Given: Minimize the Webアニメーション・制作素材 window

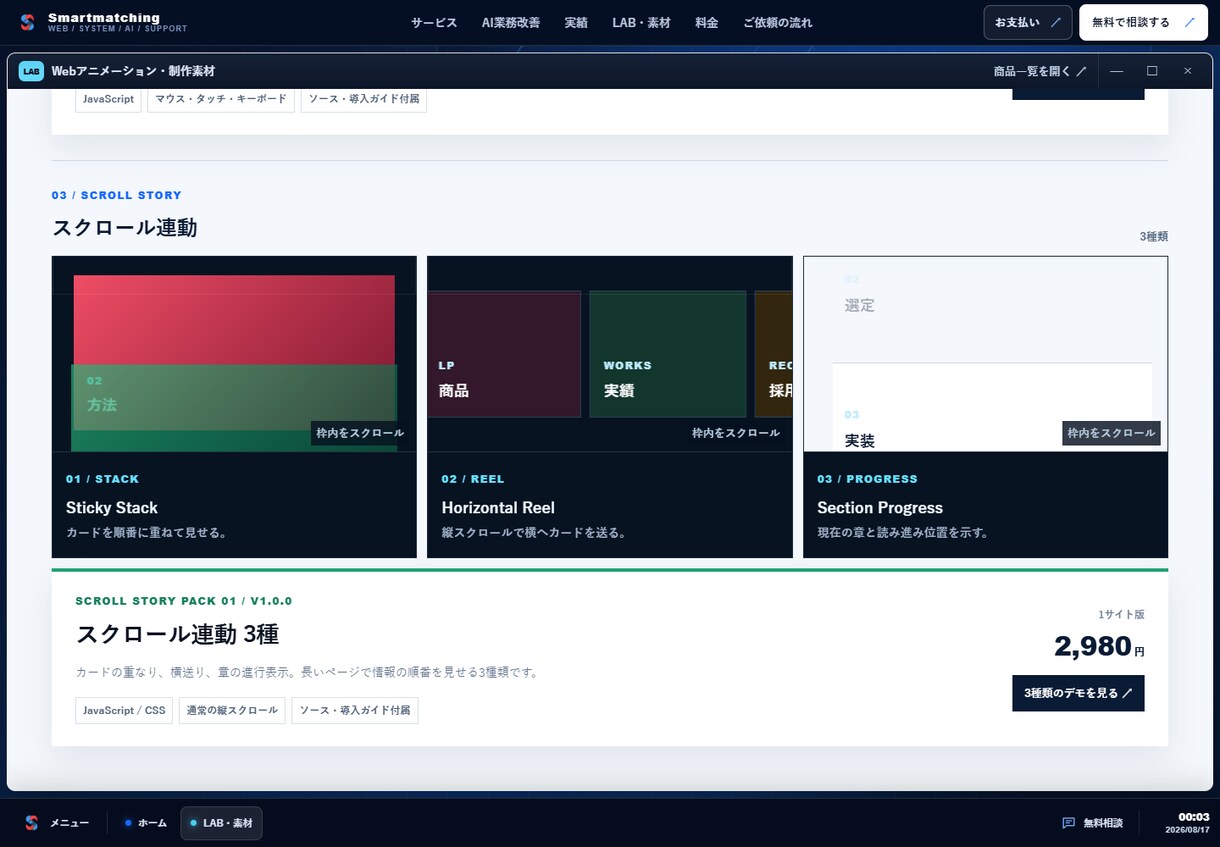Looking at the screenshot, I should tap(1117, 71).
